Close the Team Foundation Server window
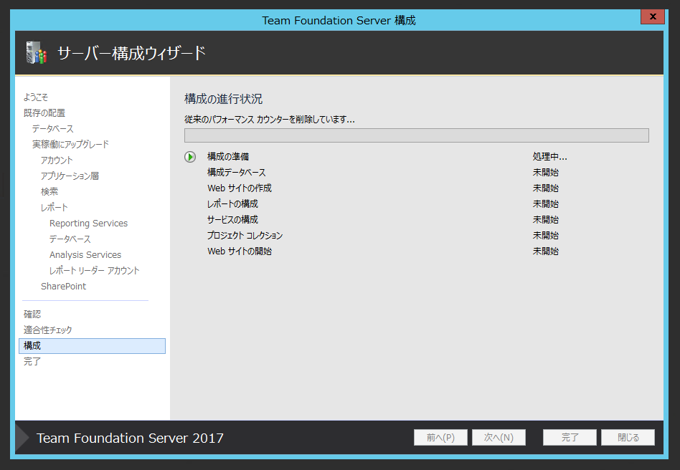The height and width of the screenshot is (470, 680). click(x=652, y=16)
